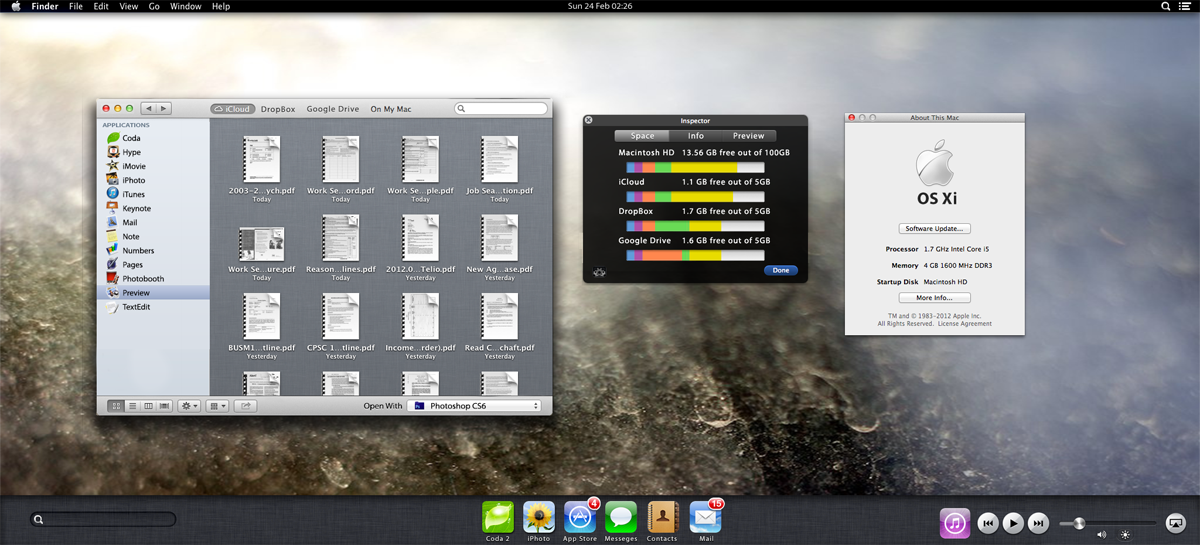
Task: Click the Google Drive storage bar
Action: click(695, 256)
